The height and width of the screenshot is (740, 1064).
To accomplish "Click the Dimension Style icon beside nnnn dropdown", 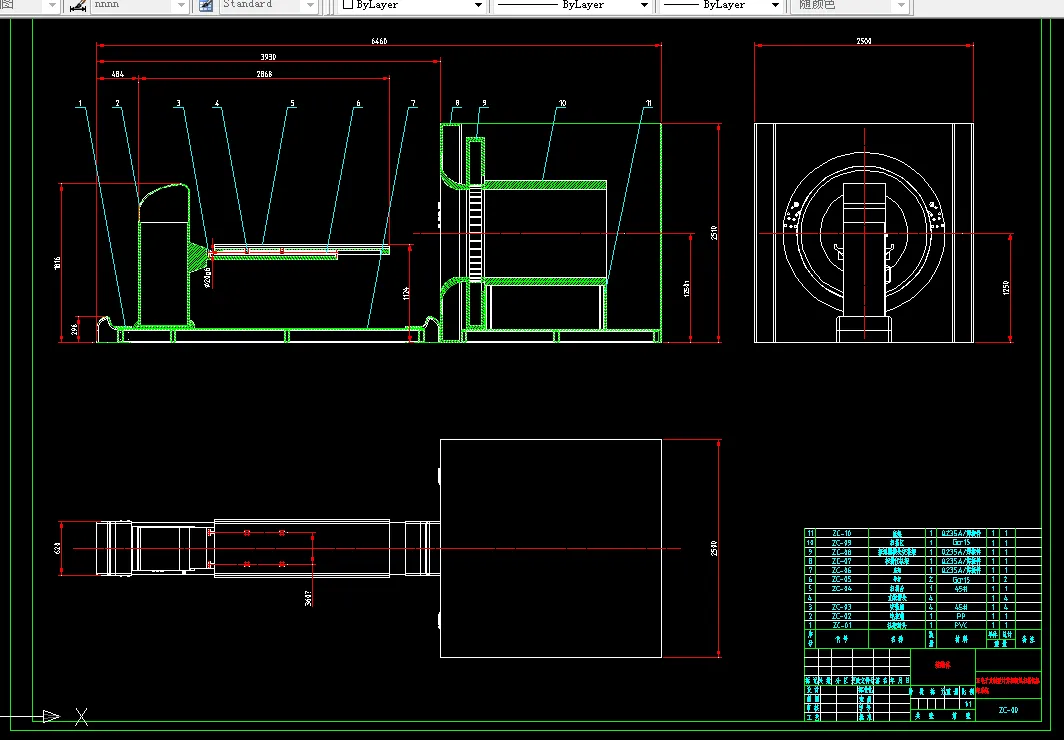I will tap(76, 6).
